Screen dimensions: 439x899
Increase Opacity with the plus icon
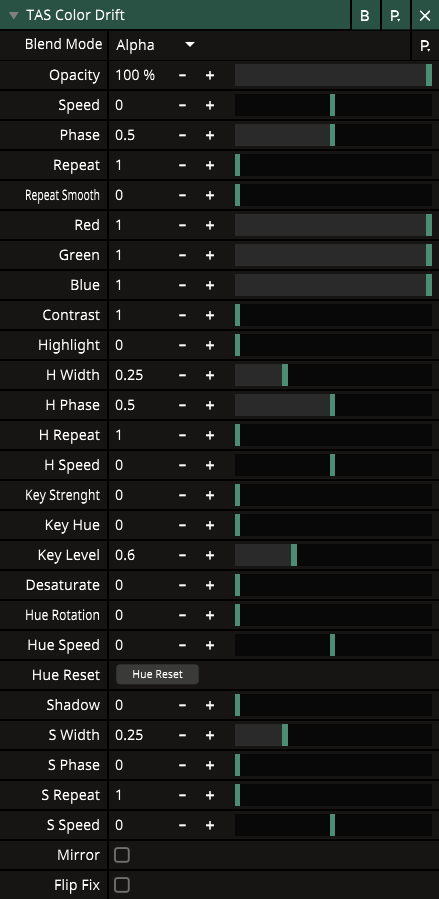point(210,75)
